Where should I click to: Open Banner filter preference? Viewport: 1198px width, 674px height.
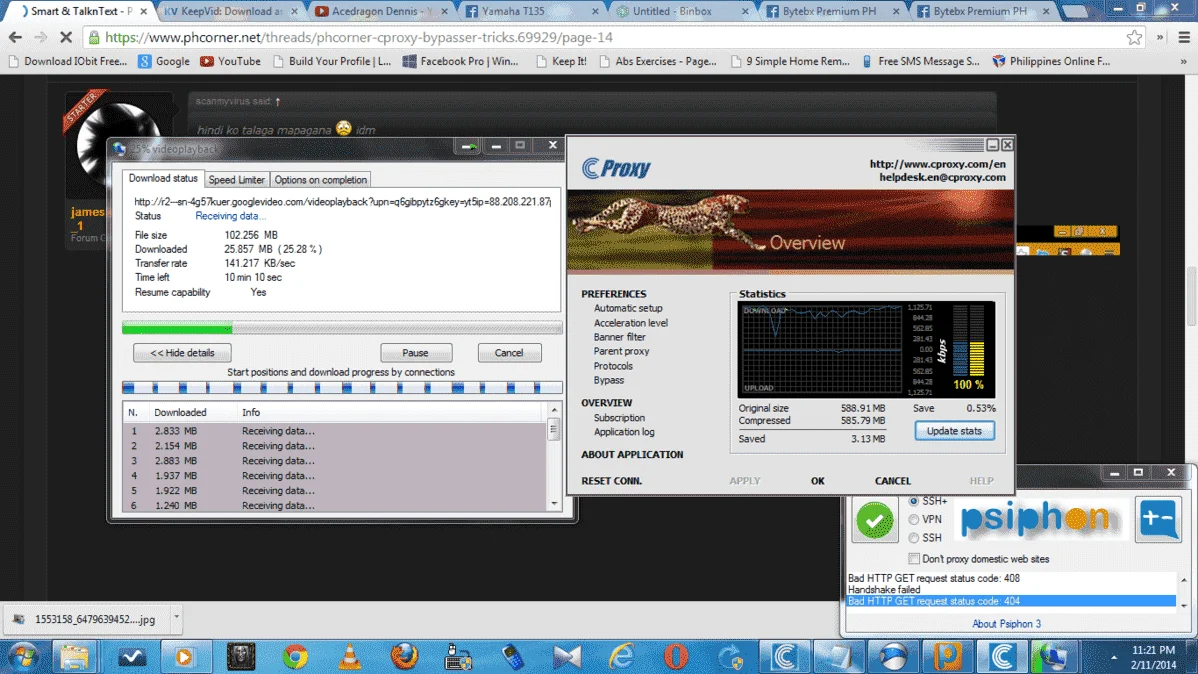pyautogui.click(x=620, y=337)
